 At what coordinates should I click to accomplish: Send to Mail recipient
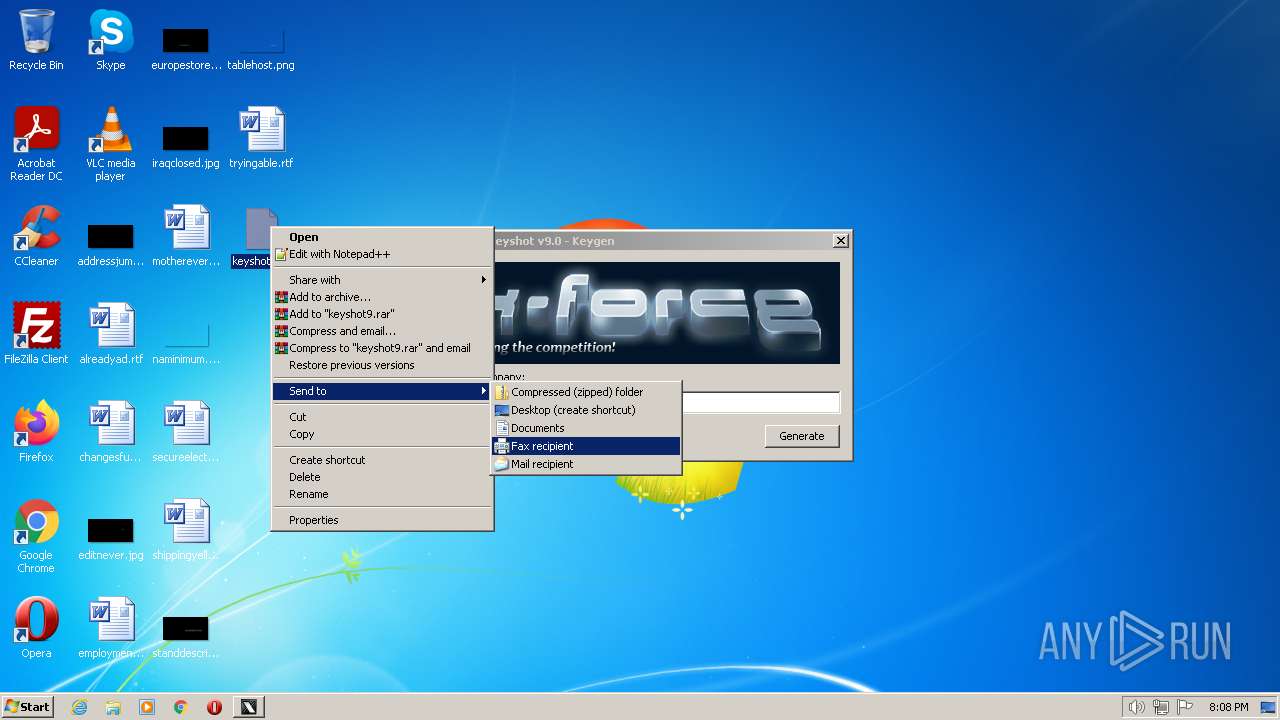(586, 464)
